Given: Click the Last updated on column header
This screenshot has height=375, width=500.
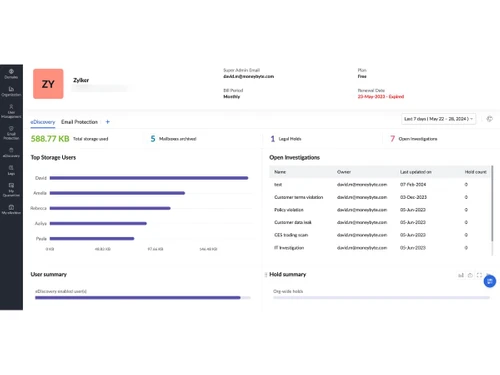Looking at the screenshot, I should (416, 172).
